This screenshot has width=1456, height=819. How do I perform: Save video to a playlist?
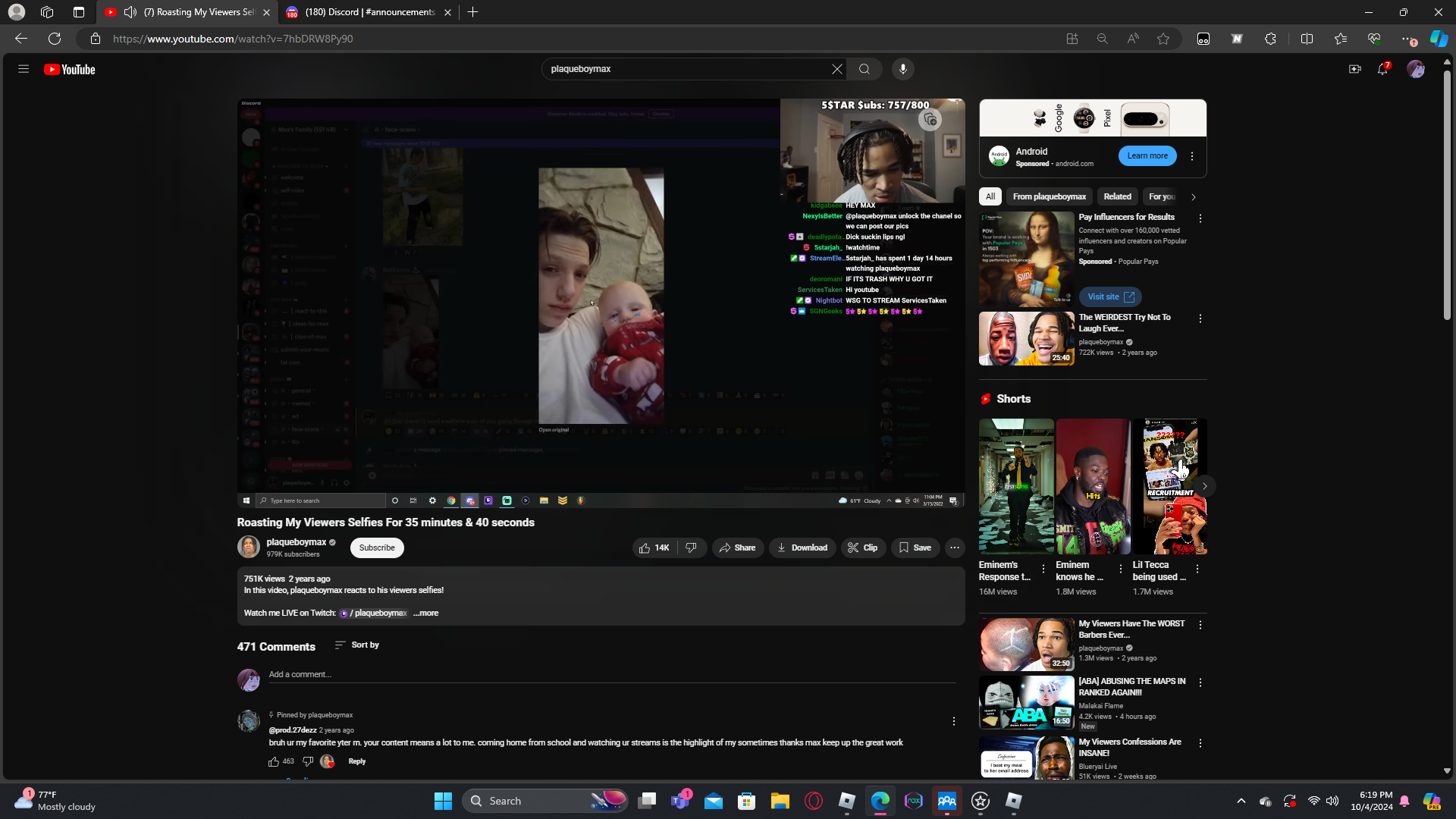click(915, 548)
